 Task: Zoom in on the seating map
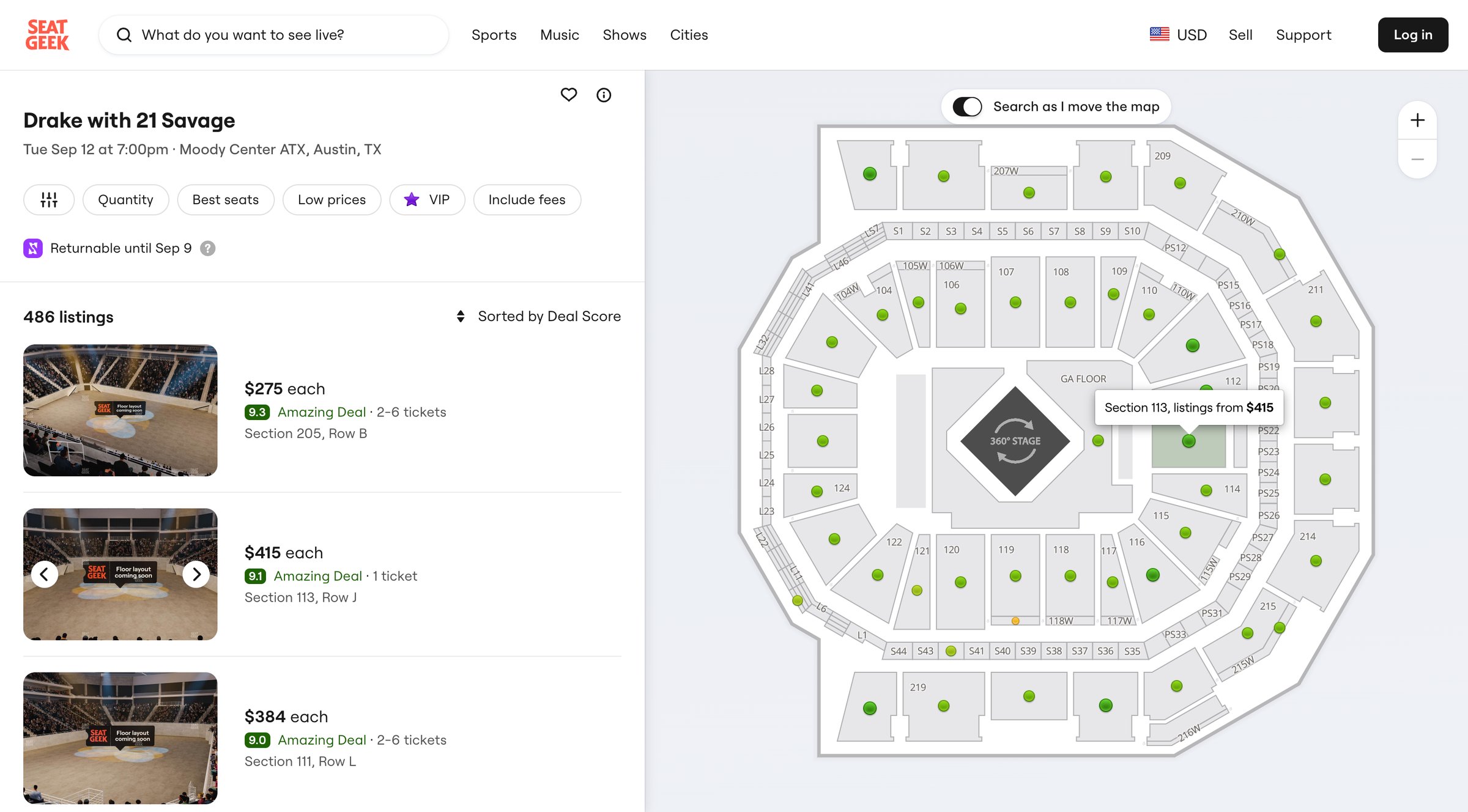pos(1417,120)
